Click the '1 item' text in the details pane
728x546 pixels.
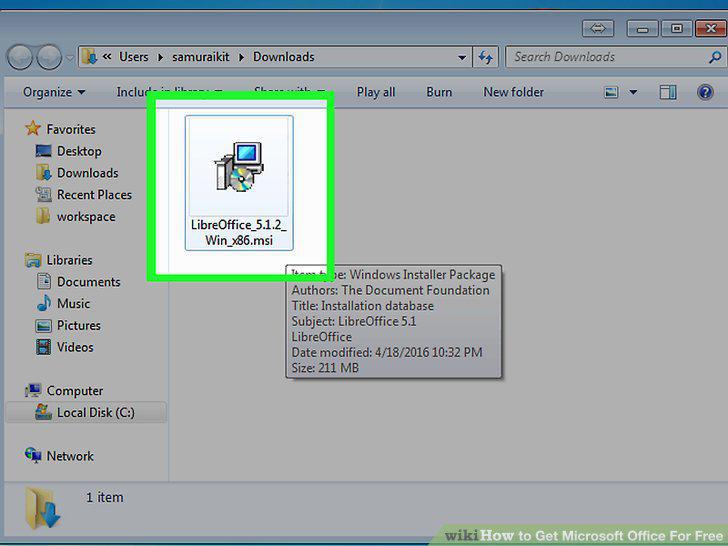pos(105,497)
